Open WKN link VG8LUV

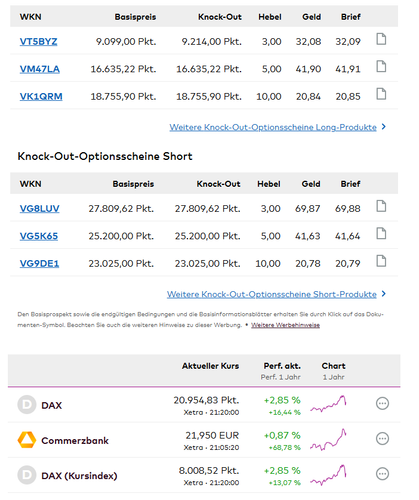coord(39,209)
